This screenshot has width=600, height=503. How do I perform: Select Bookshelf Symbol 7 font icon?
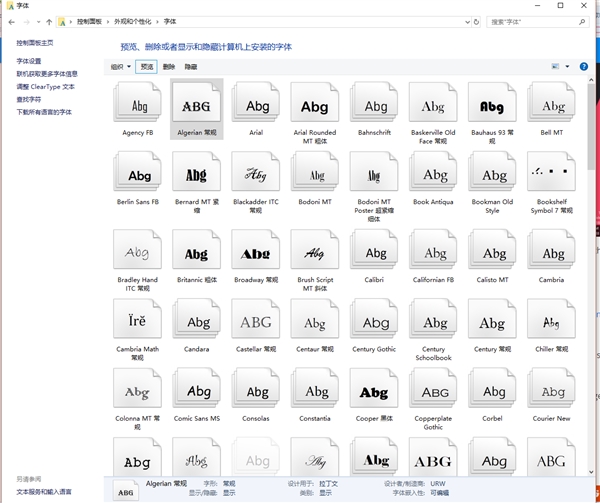[x=551, y=171]
